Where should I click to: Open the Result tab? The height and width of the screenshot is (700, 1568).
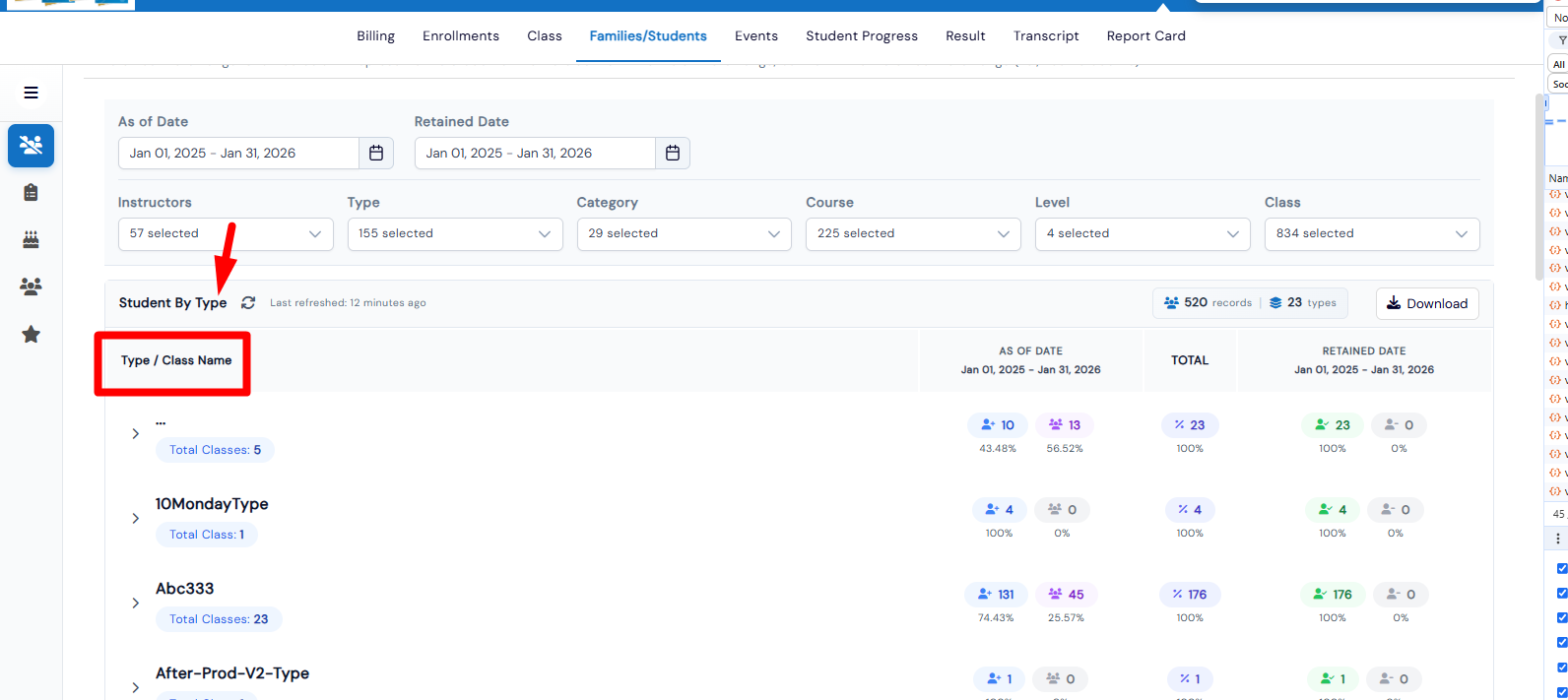click(x=965, y=36)
